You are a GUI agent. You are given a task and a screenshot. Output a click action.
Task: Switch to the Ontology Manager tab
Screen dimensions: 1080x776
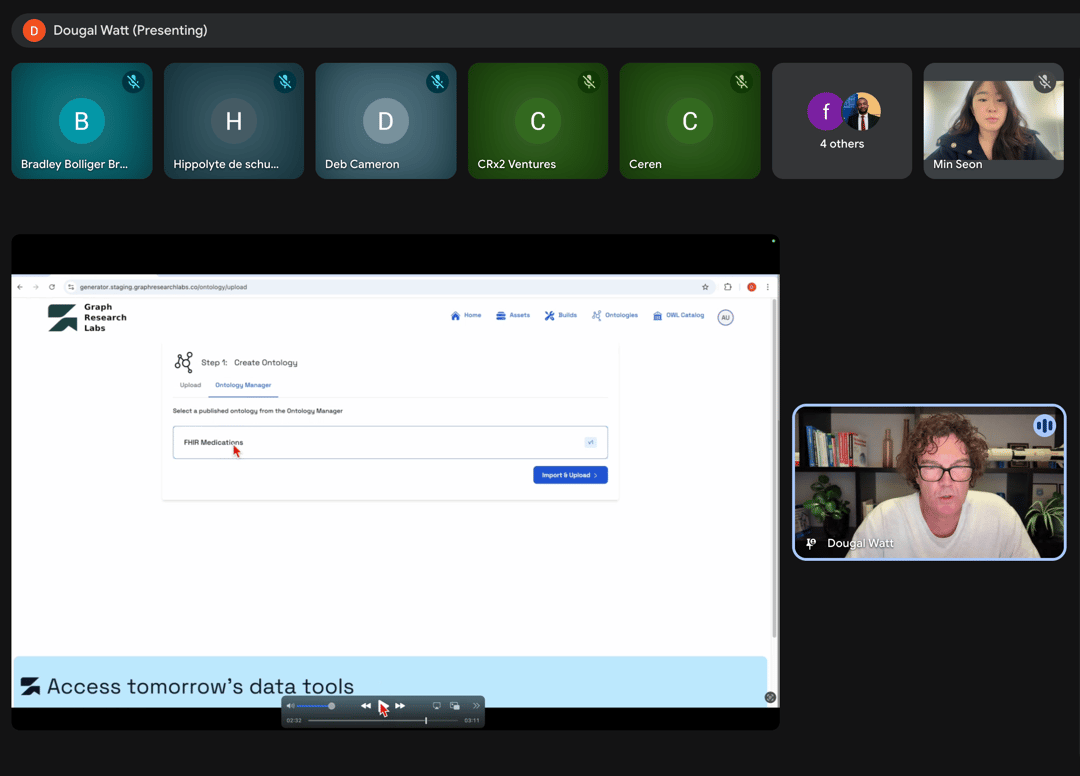tap(243, 385)
